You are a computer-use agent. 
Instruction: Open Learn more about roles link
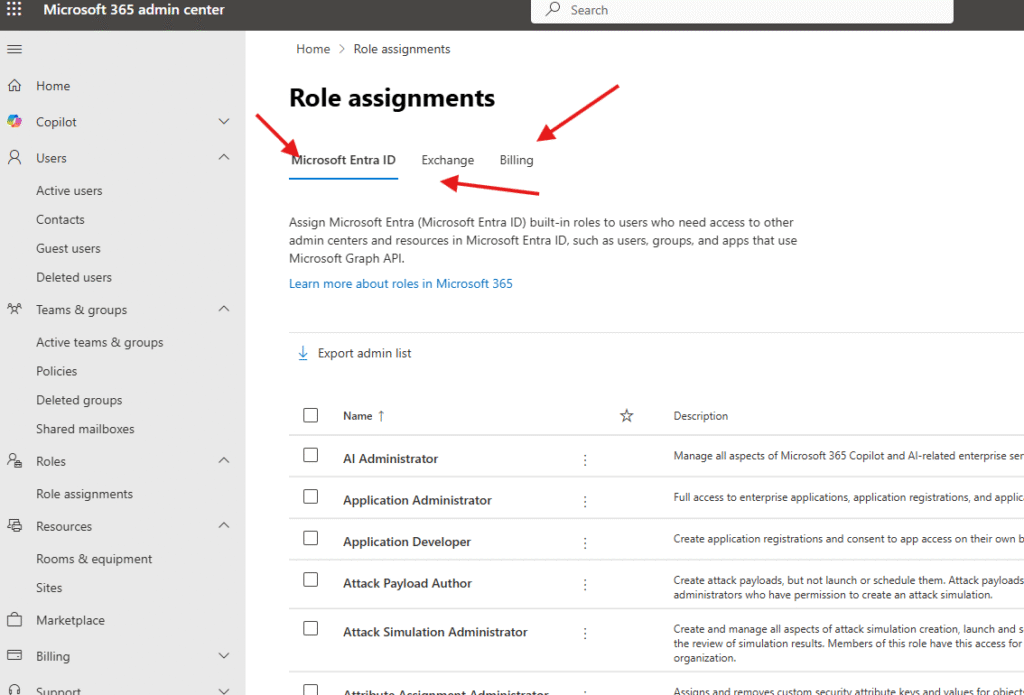pos(400,284)
